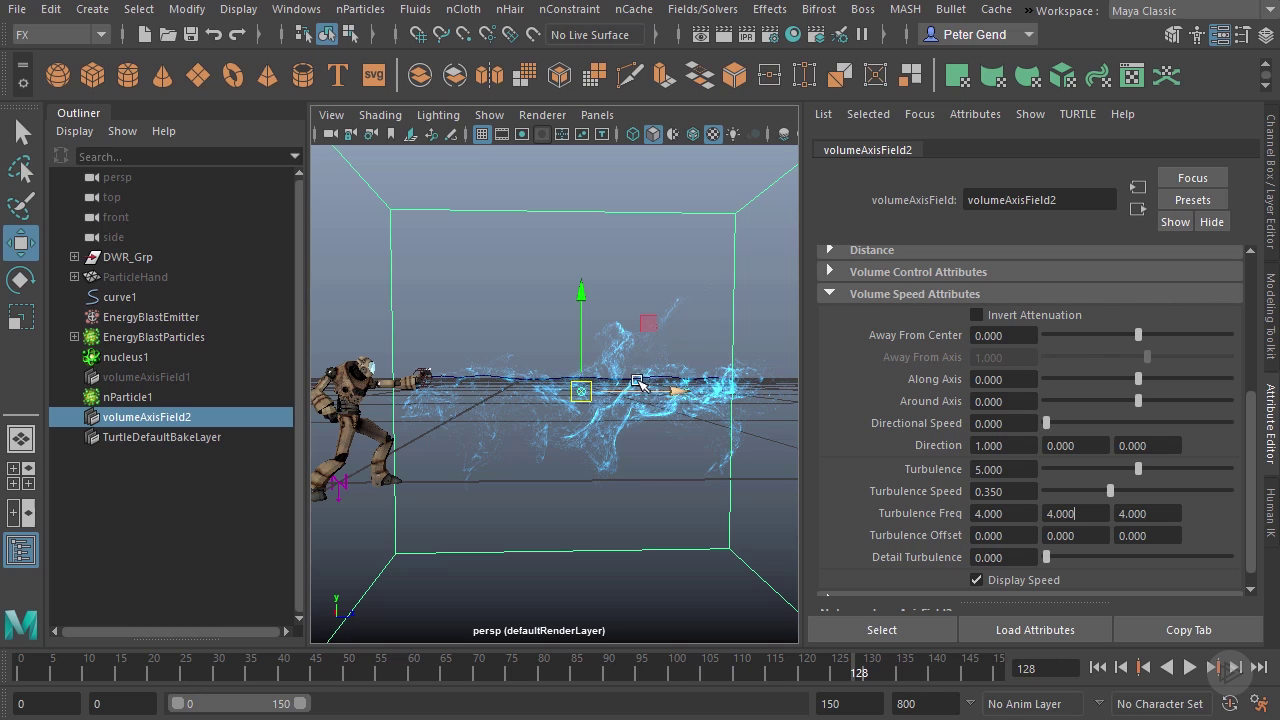Open the Bifrost menu

click(818, 9)
